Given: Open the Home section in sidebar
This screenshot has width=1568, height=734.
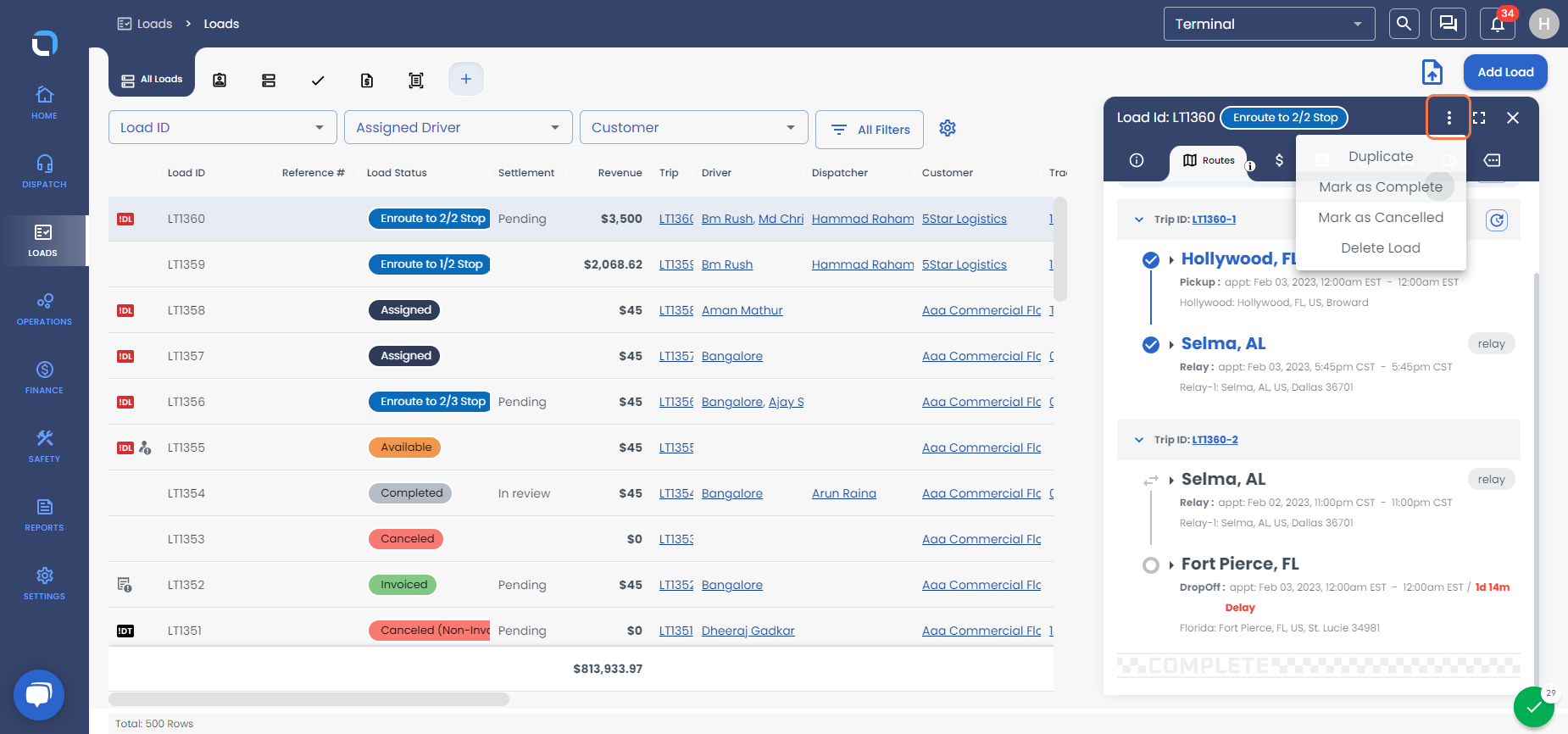Looking at the screenshot, I should point(44,103).
